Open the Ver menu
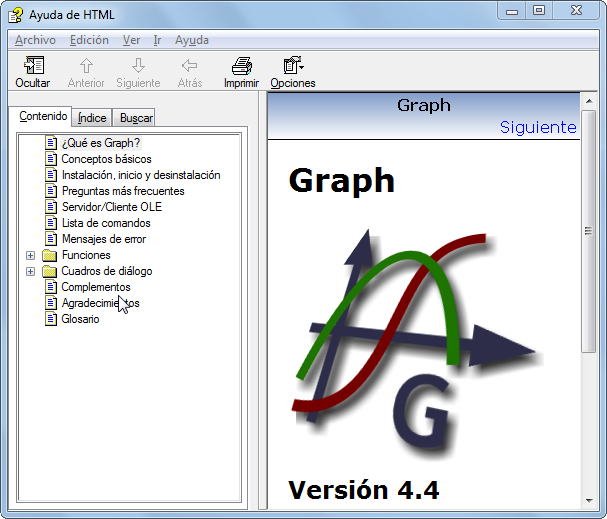607x519 pixels. [132, 40]
